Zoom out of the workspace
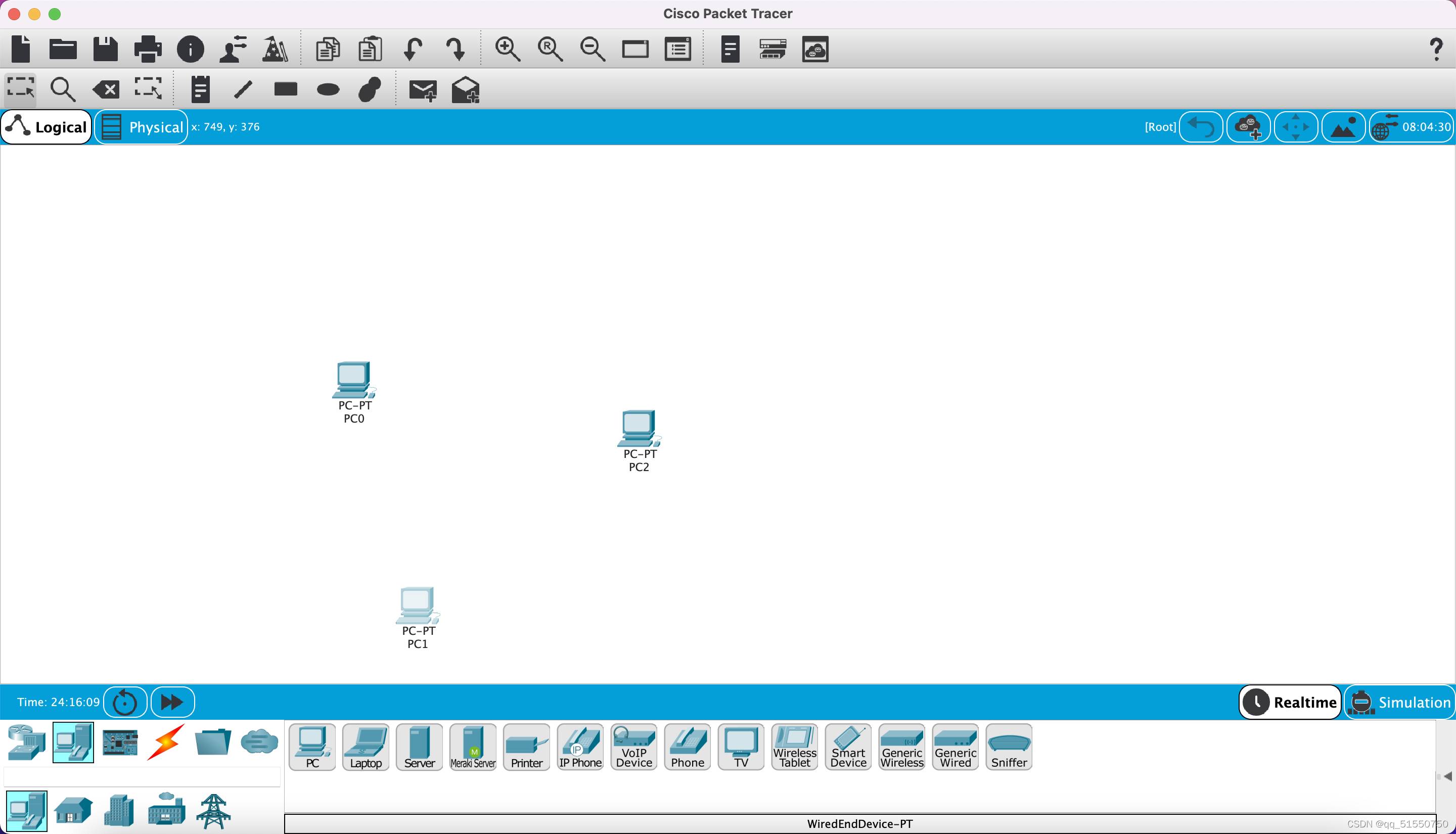Image resolution: width=1456 pixels, height=834 pixels. point(592,49)
